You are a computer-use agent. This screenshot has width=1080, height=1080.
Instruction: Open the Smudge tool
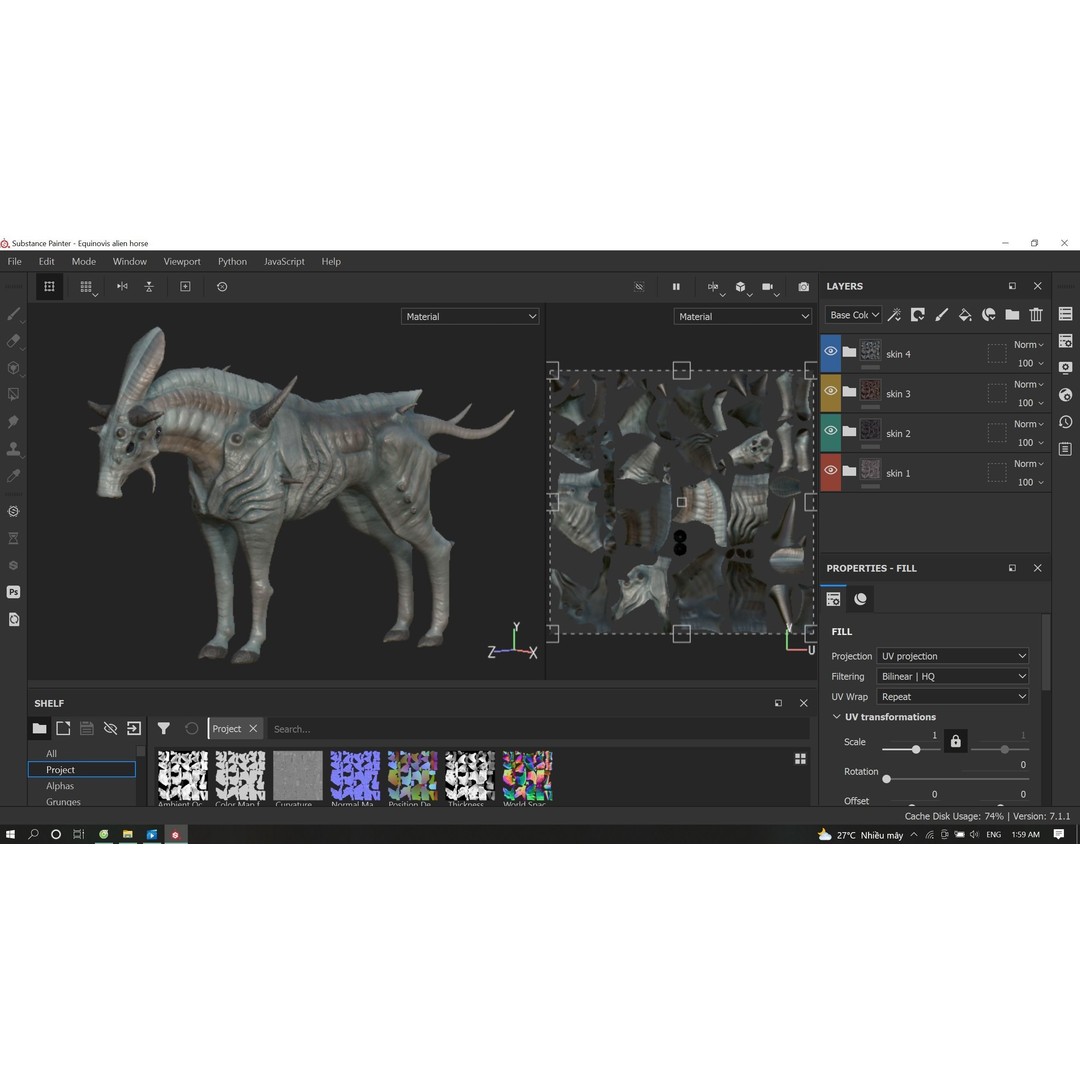13,420
